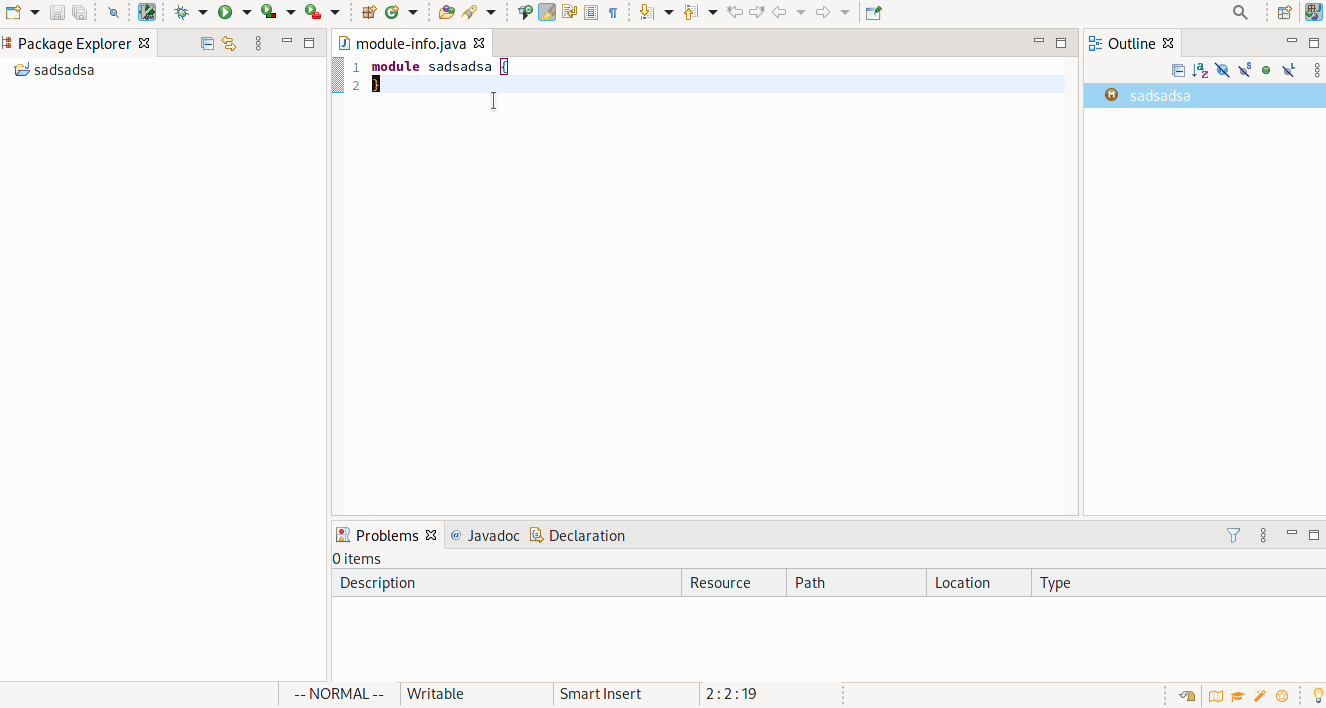Open the Outline view menu
This screenshot has width=1326, height=708.
click(x=1317, y=70)
